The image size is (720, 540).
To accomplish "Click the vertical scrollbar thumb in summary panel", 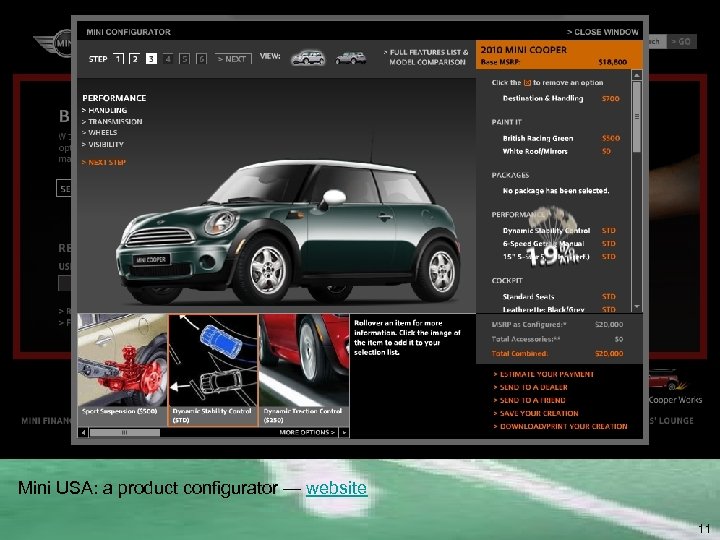I will coord(636,117).
